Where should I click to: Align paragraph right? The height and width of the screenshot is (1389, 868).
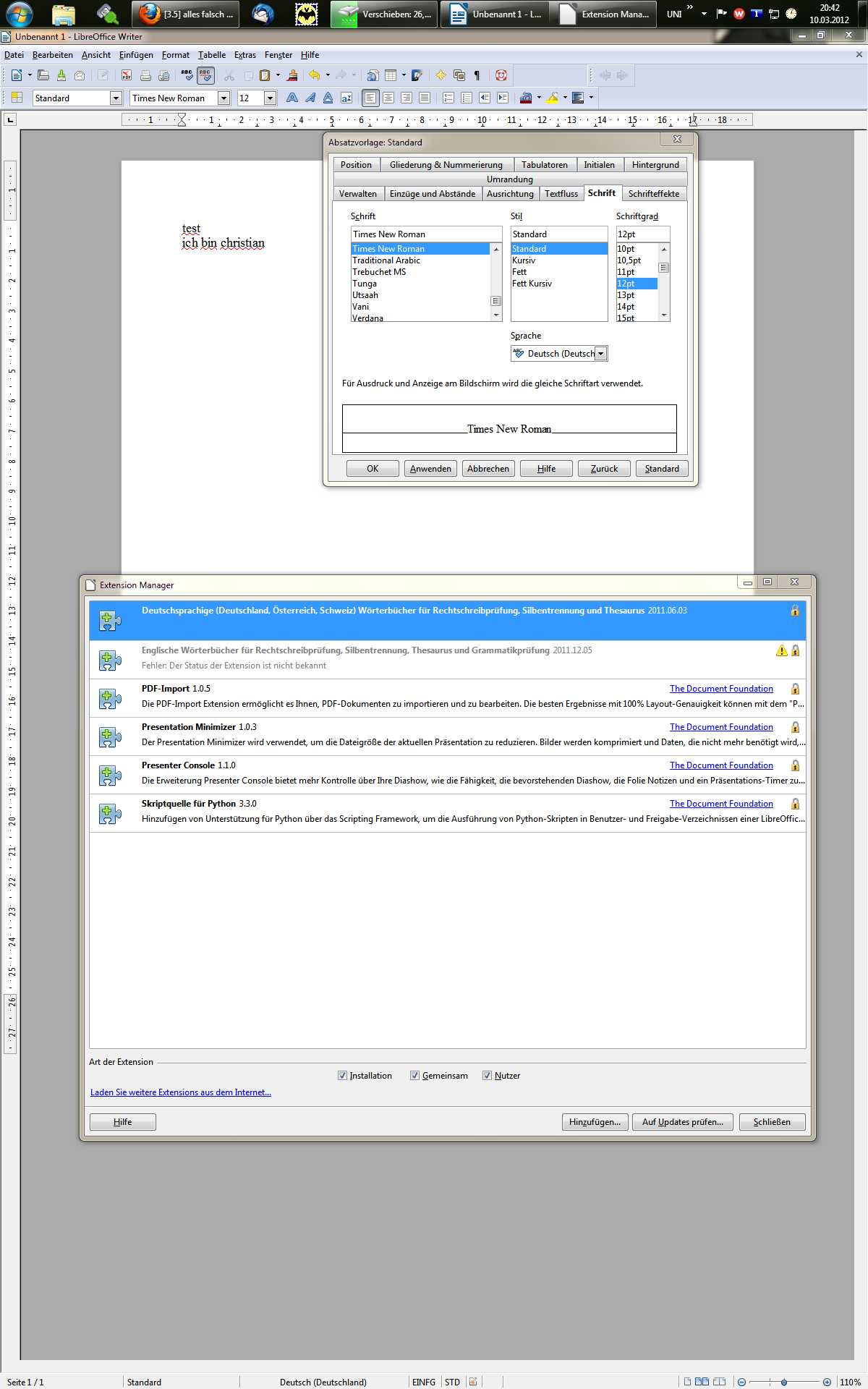407,98
